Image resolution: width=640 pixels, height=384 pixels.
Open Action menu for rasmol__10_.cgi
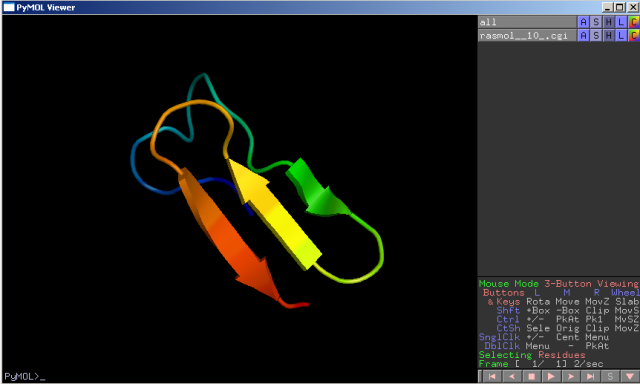(583, 36)
